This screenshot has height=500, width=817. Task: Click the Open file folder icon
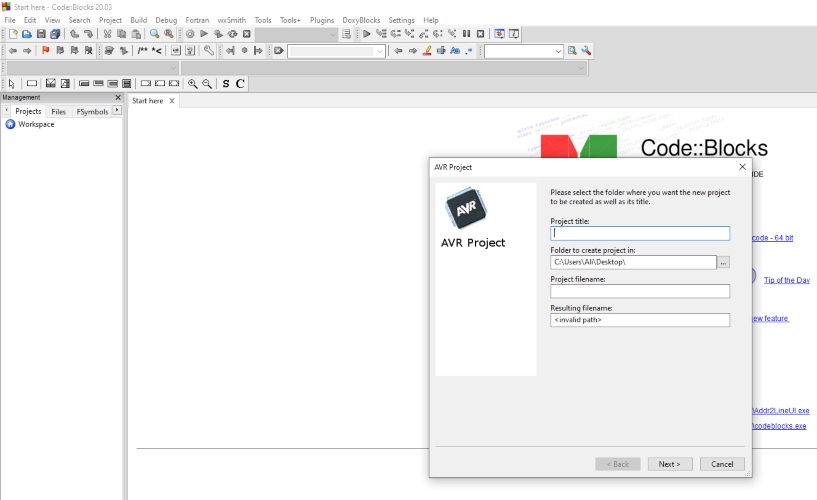pos(27,34)
